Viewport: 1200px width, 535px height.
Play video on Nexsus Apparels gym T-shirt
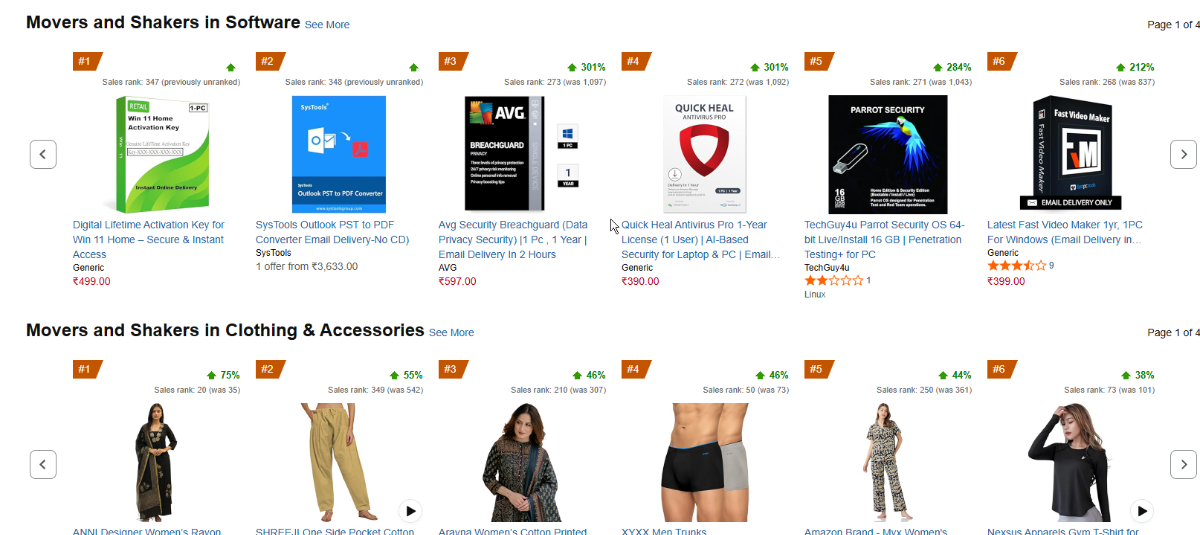point(1142,510)
